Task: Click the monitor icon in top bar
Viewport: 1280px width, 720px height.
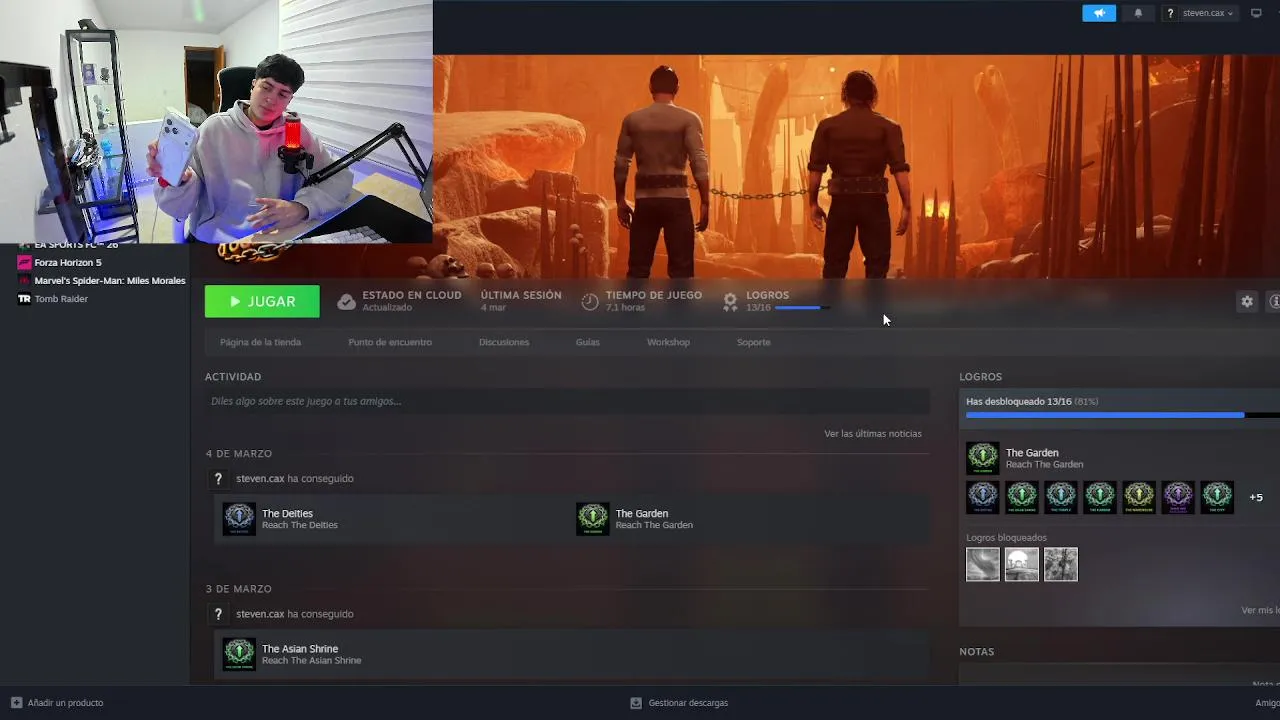Action: [x=1256, y=13]
